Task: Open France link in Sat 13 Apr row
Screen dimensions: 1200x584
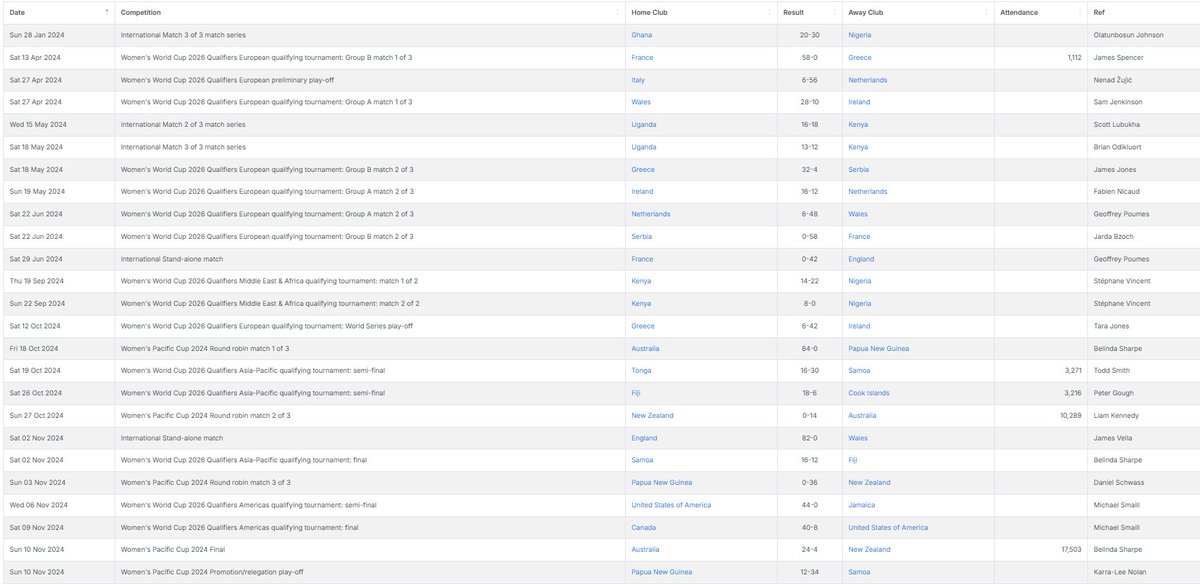Action: (x=642, y=58)
